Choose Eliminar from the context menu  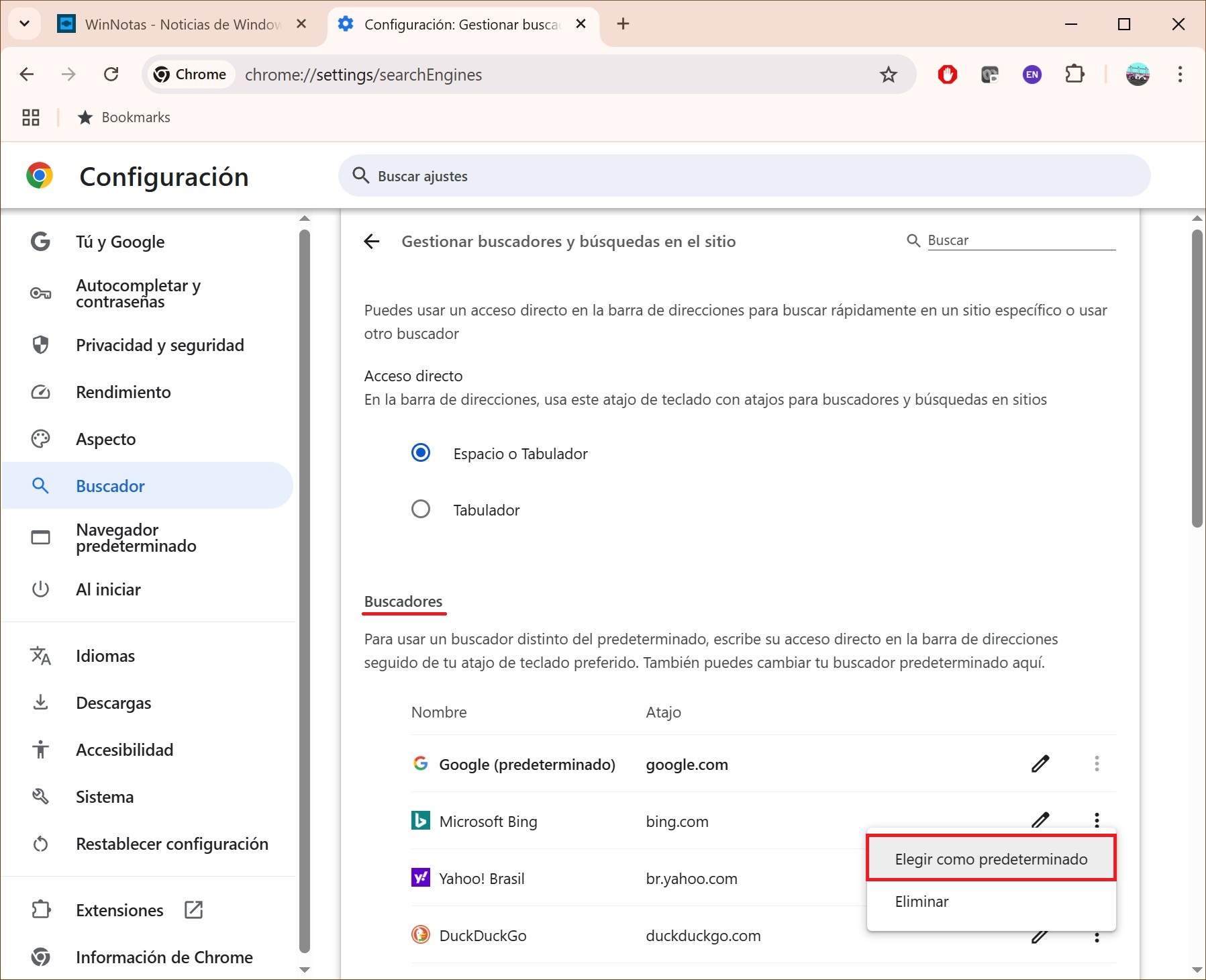[x=991, y=901]
